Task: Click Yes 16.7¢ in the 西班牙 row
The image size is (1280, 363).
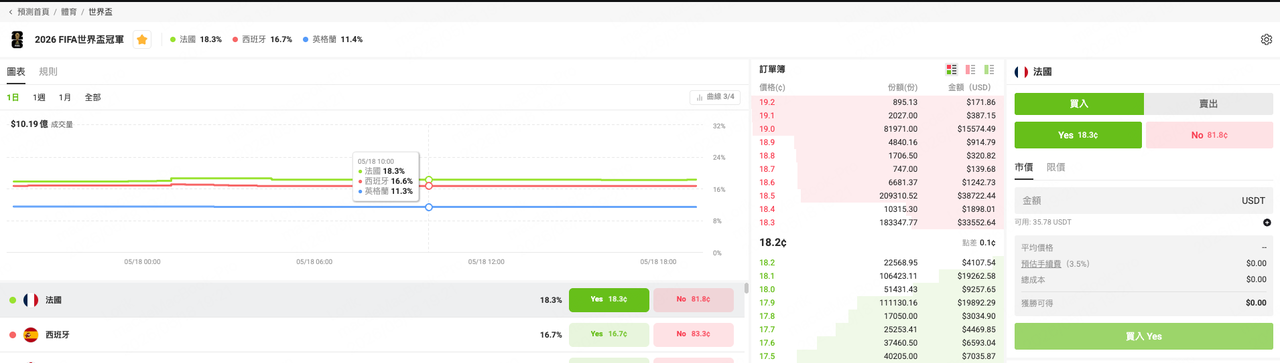Action: point(609,334)
